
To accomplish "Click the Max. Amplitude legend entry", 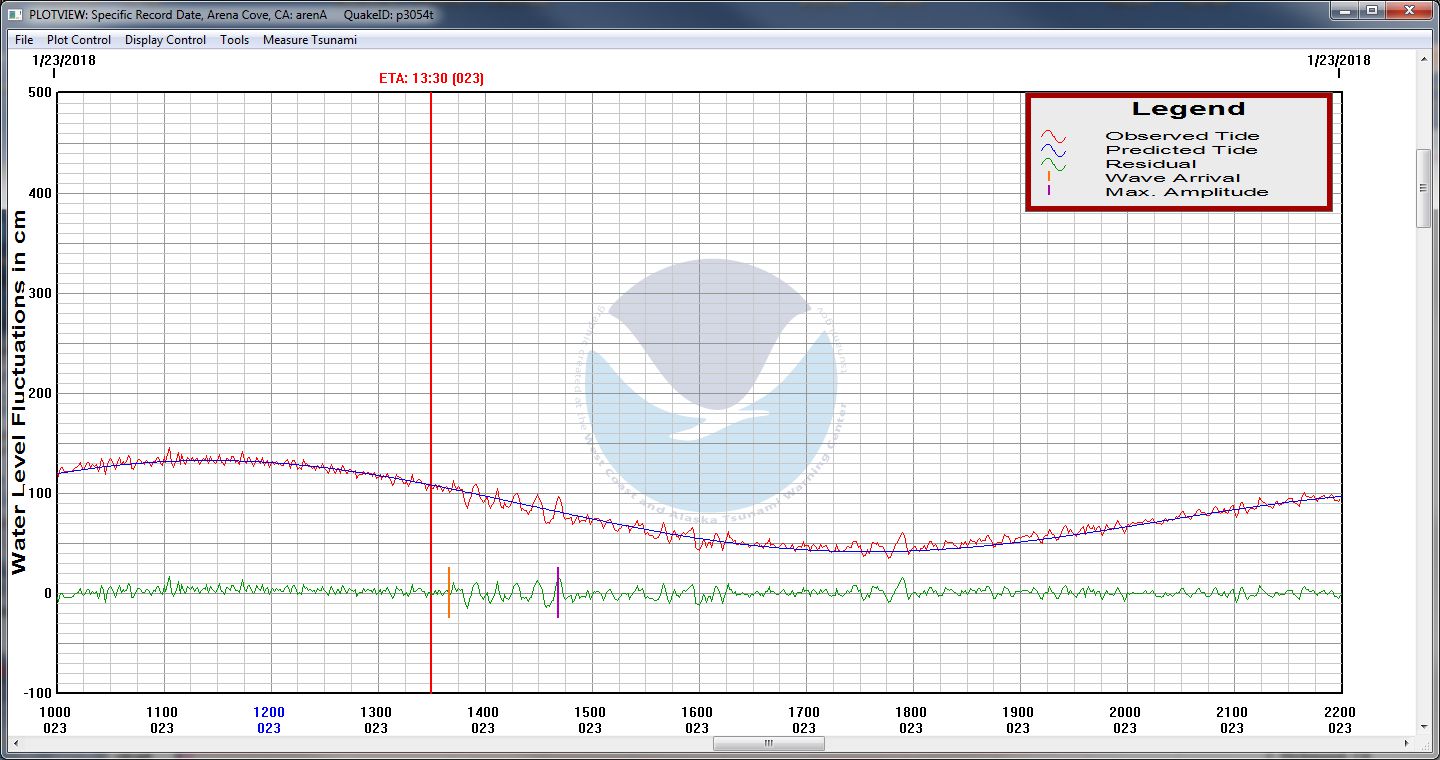I will 1186,192.
